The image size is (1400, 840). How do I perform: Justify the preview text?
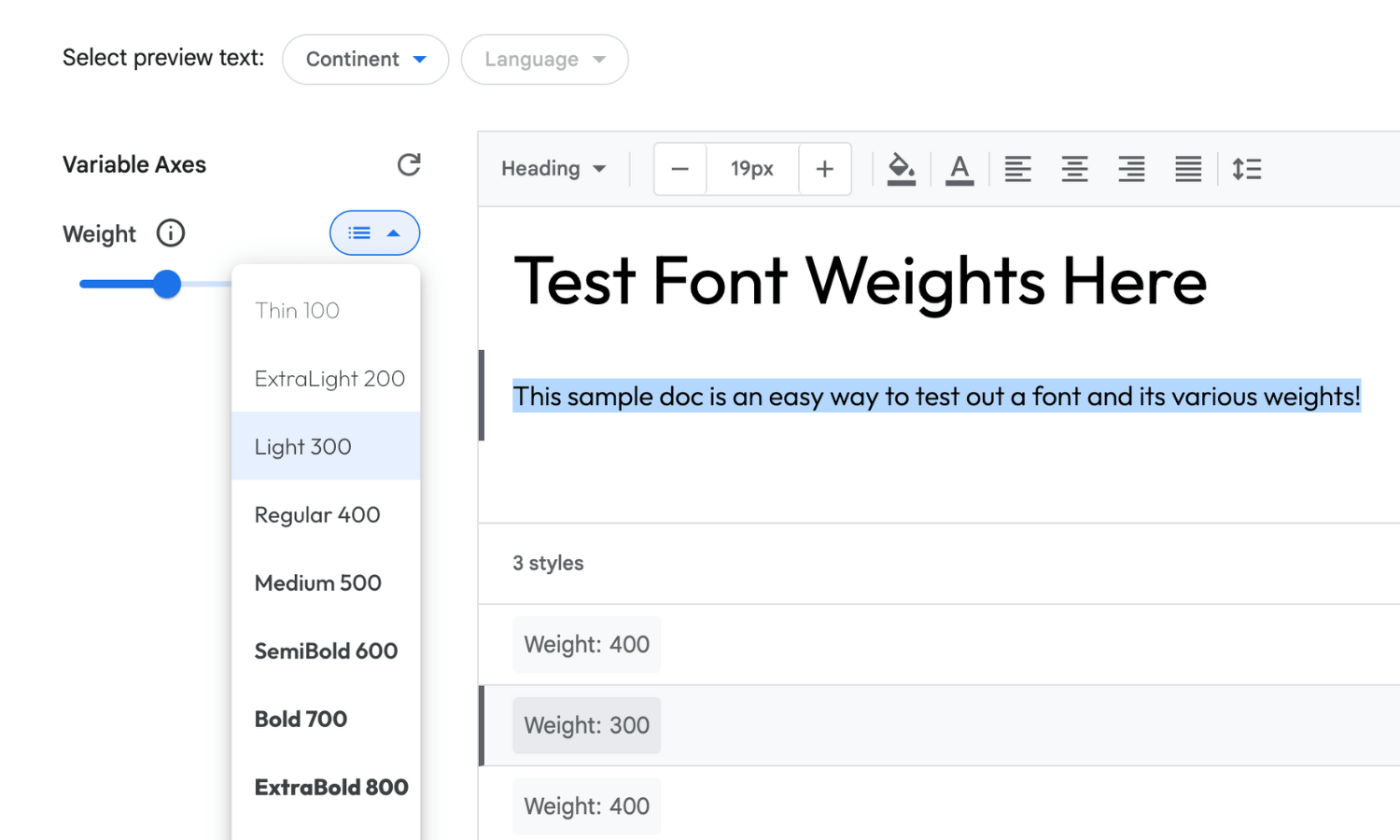click(1187, 169)
